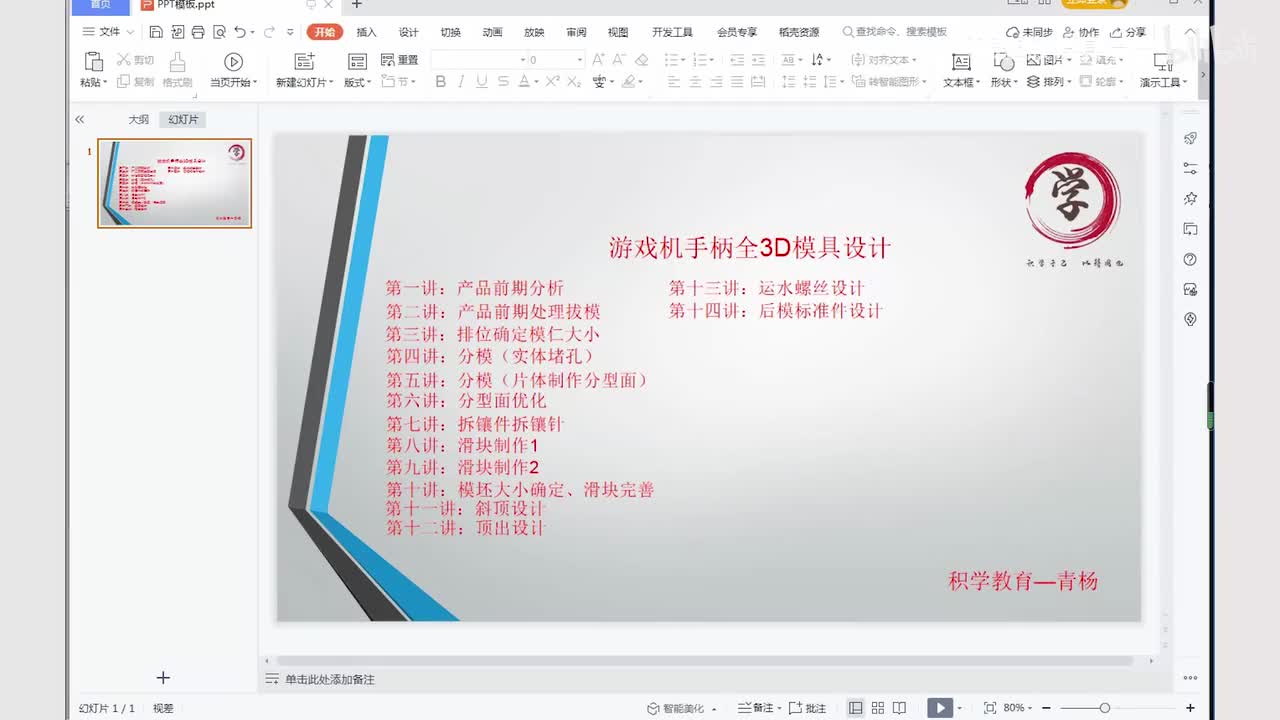
Task: Switch to the Outline (大纲) panel tab
Action: pyautogui.click(x=138, y=119)
